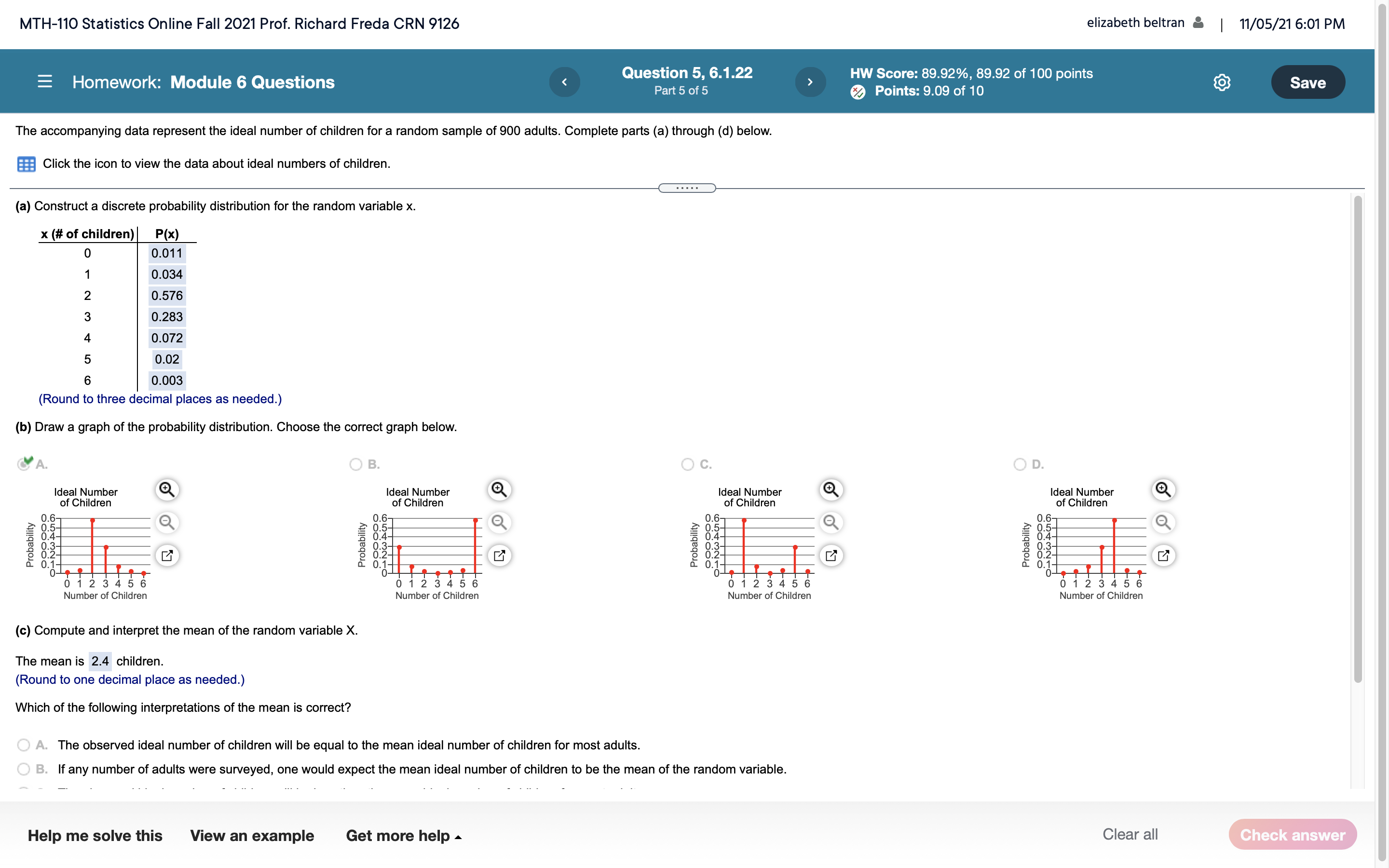Click the zoom magnifier on graph C
1389x868 pixels.
[831, 489]
